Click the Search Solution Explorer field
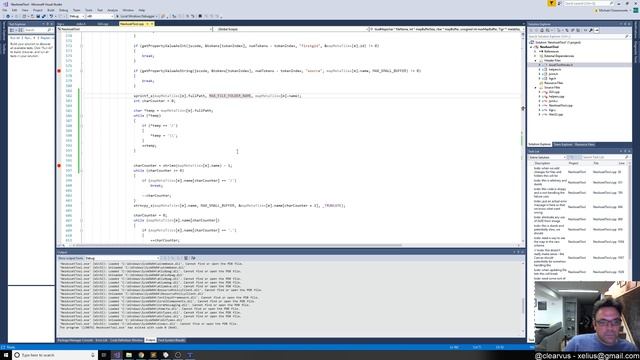640x360 pixels. pyautogui.click(x=579, y=36)
